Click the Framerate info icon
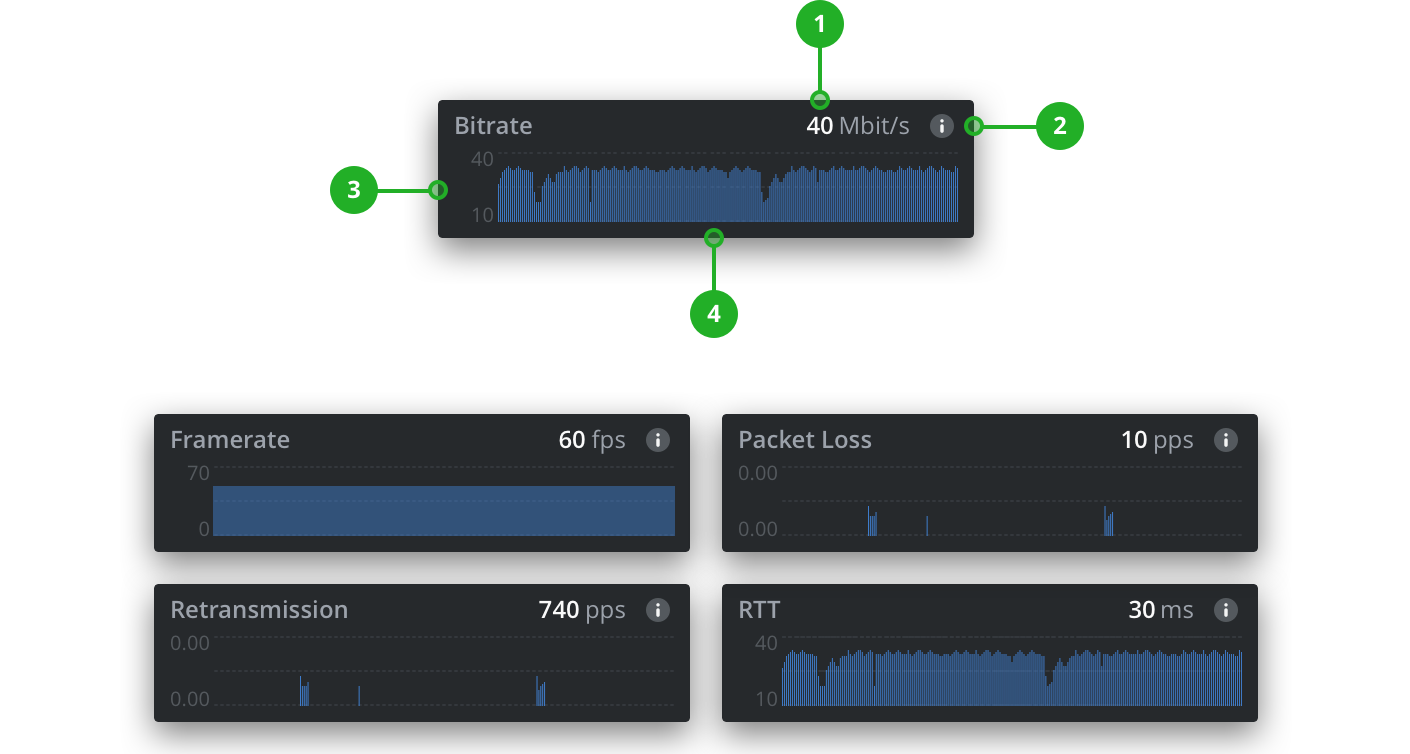 coord(658,439)
